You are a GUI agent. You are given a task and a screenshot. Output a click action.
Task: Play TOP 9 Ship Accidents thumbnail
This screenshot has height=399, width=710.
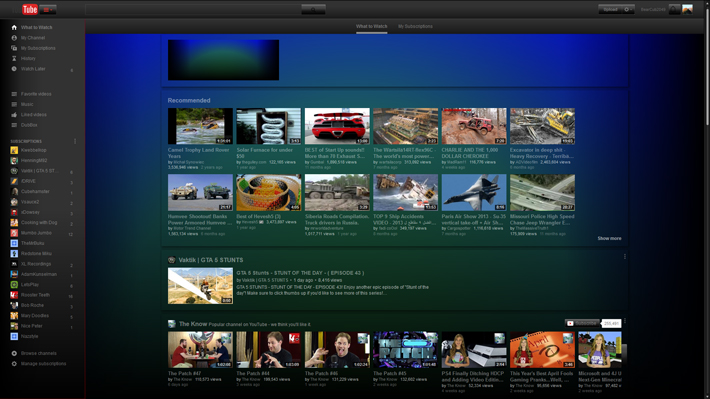(405, 192)
